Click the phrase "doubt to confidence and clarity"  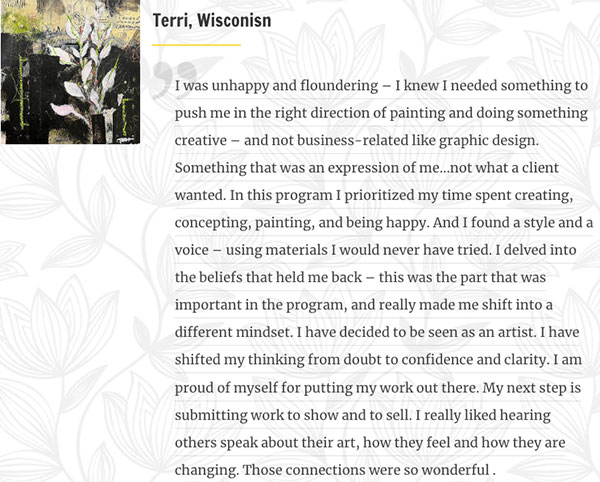tap(444, 360)
